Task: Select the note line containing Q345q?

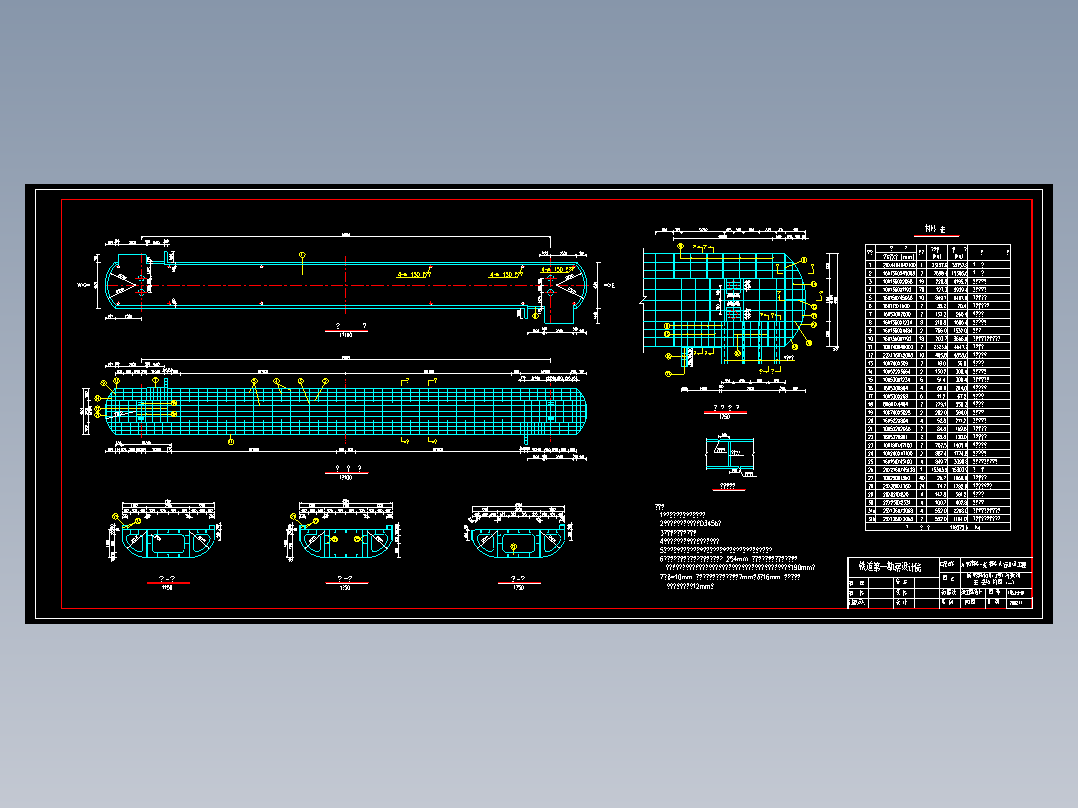Action: pos(690,523)
